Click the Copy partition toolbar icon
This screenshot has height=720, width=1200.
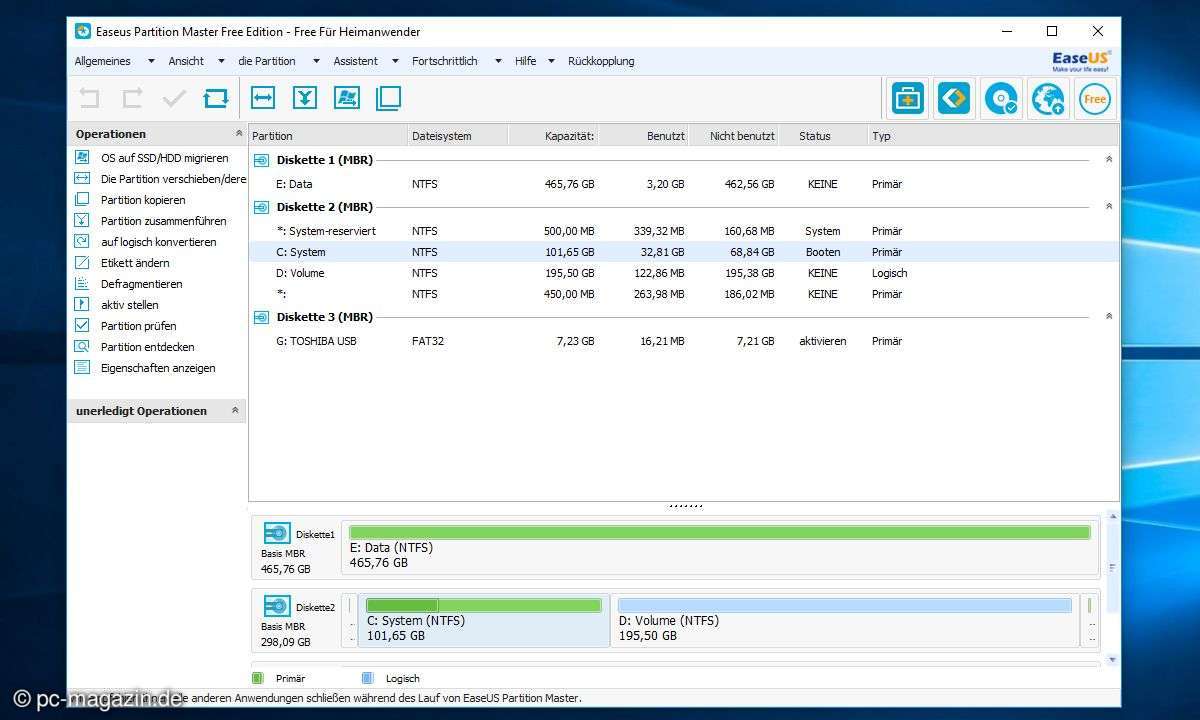coord(388,98)
